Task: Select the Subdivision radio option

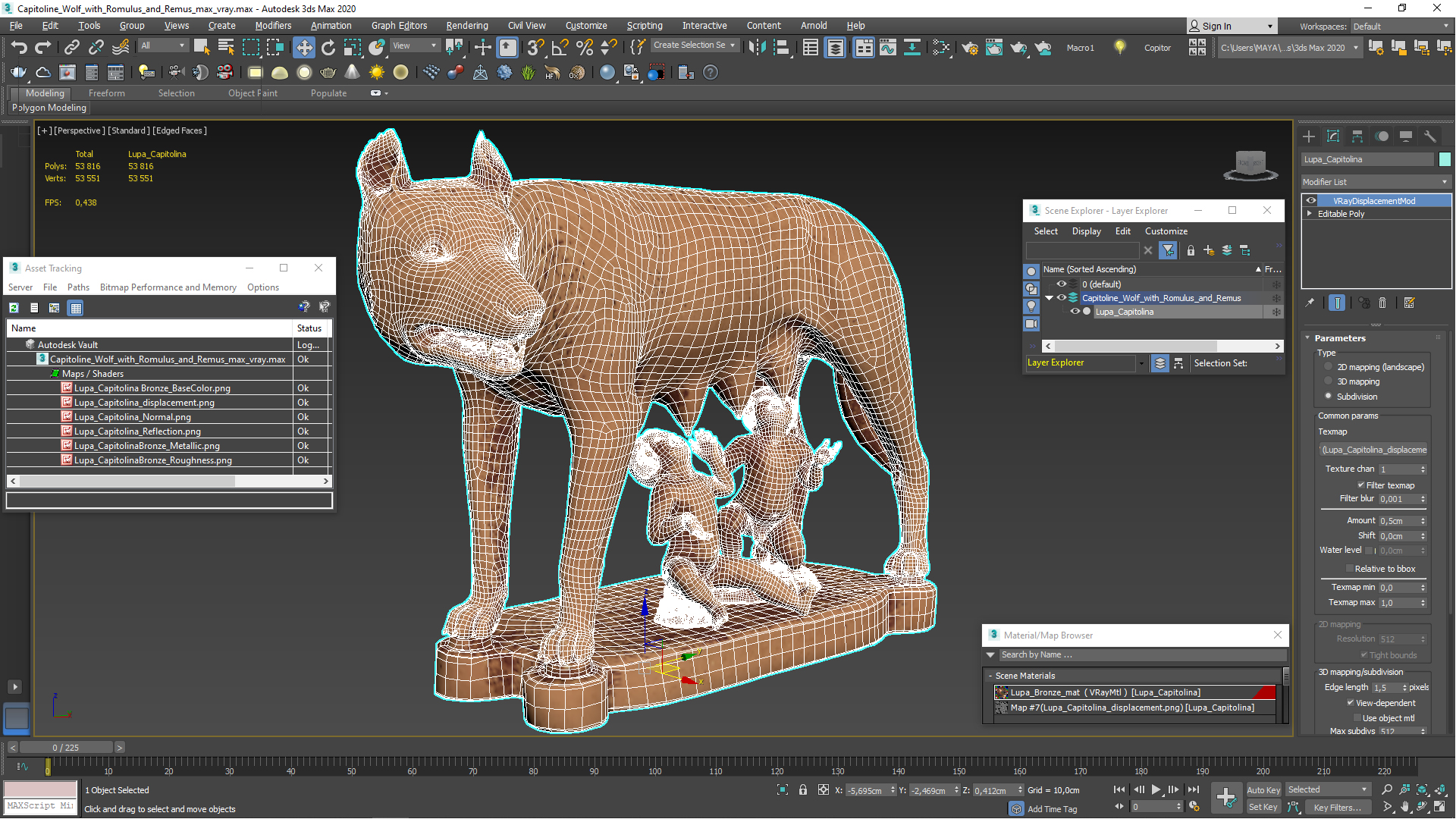Action: (x=1328, y=396)
